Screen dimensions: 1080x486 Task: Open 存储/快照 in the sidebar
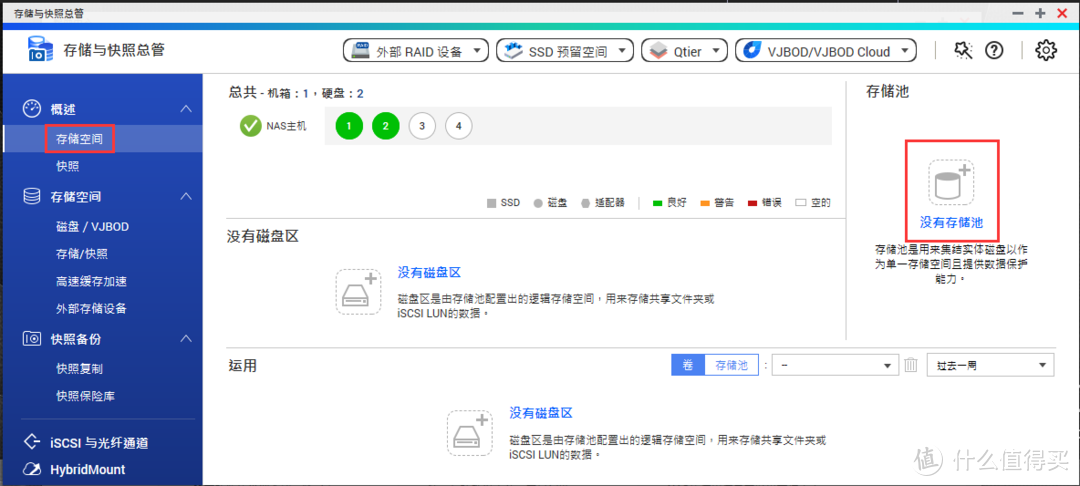[81, 254]
